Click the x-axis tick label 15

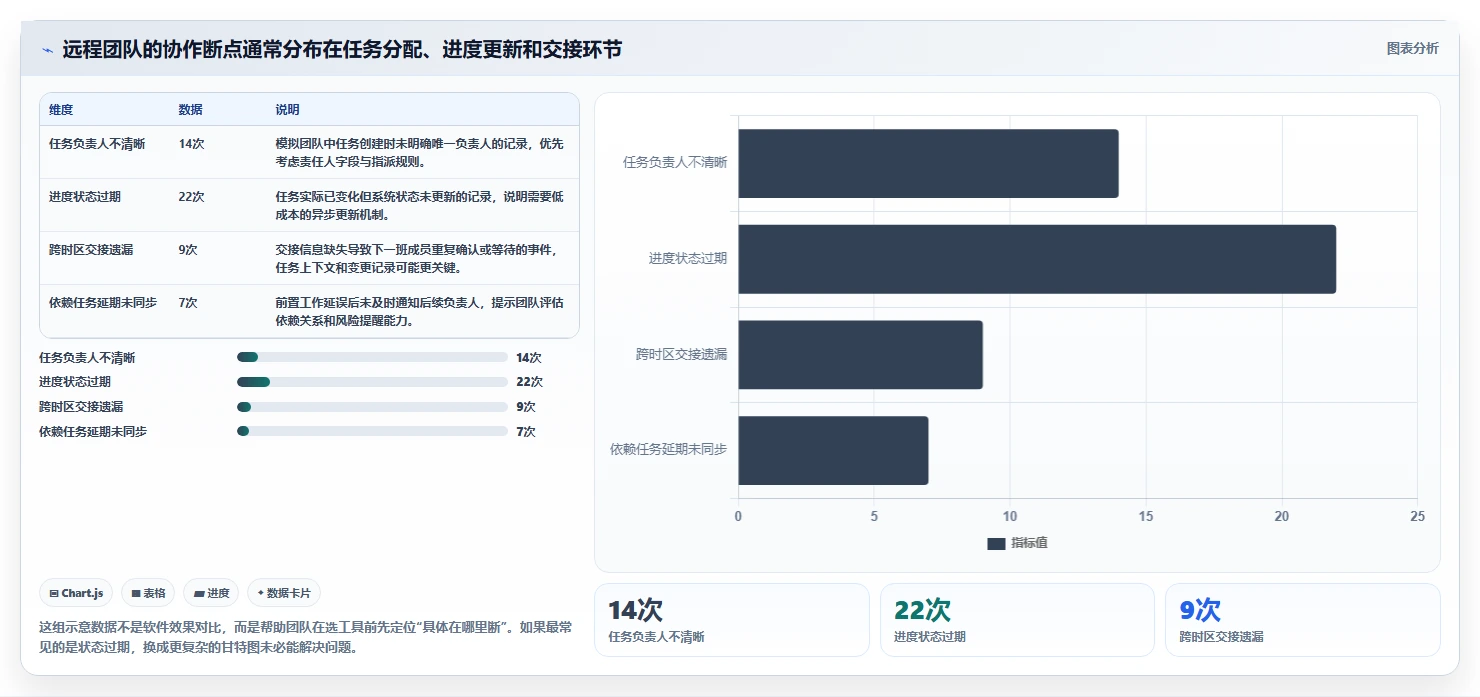pyautogui.click(x=1146, y=516)
